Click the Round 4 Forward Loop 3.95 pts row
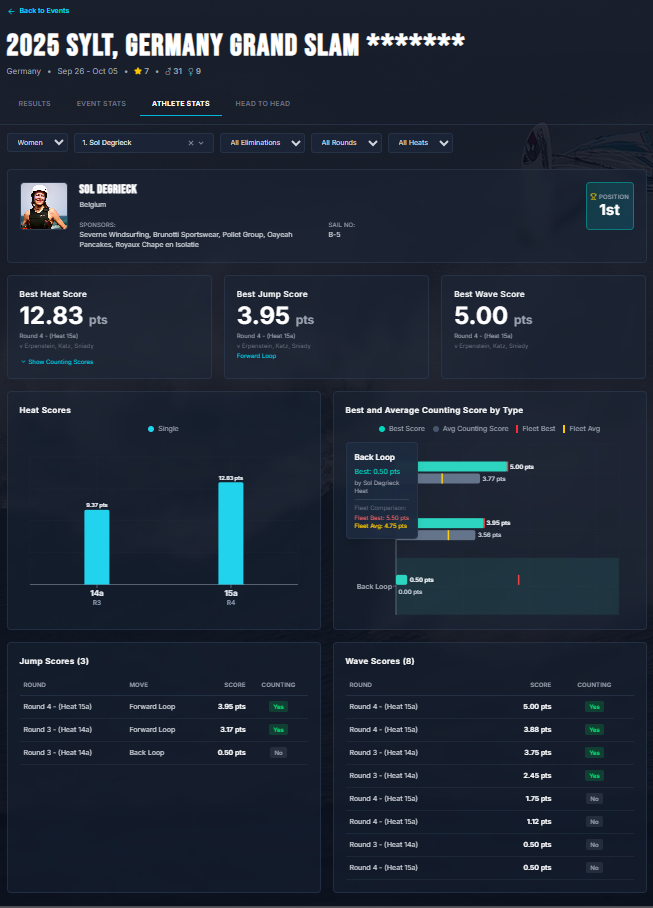This screenshot has height=908, width=653. click(164, 707)
